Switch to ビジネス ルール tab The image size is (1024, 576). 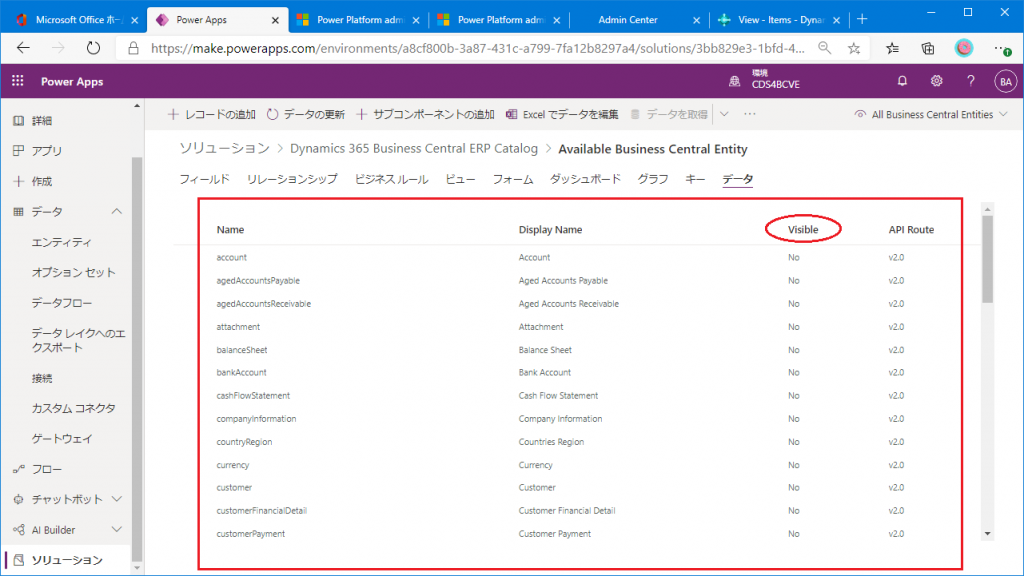391,179
